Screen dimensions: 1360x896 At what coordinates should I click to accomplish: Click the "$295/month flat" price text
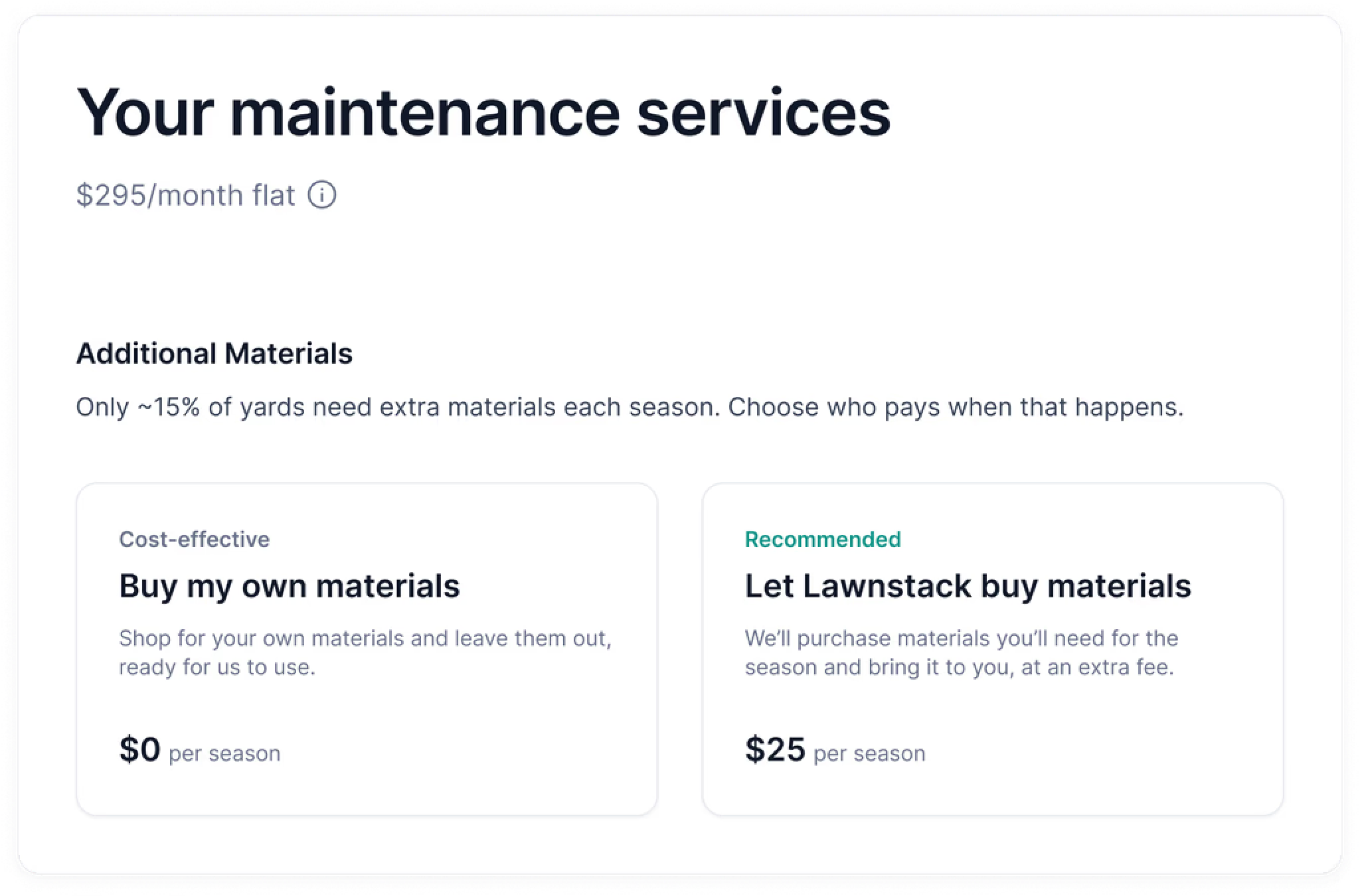(x=185, y=196)
